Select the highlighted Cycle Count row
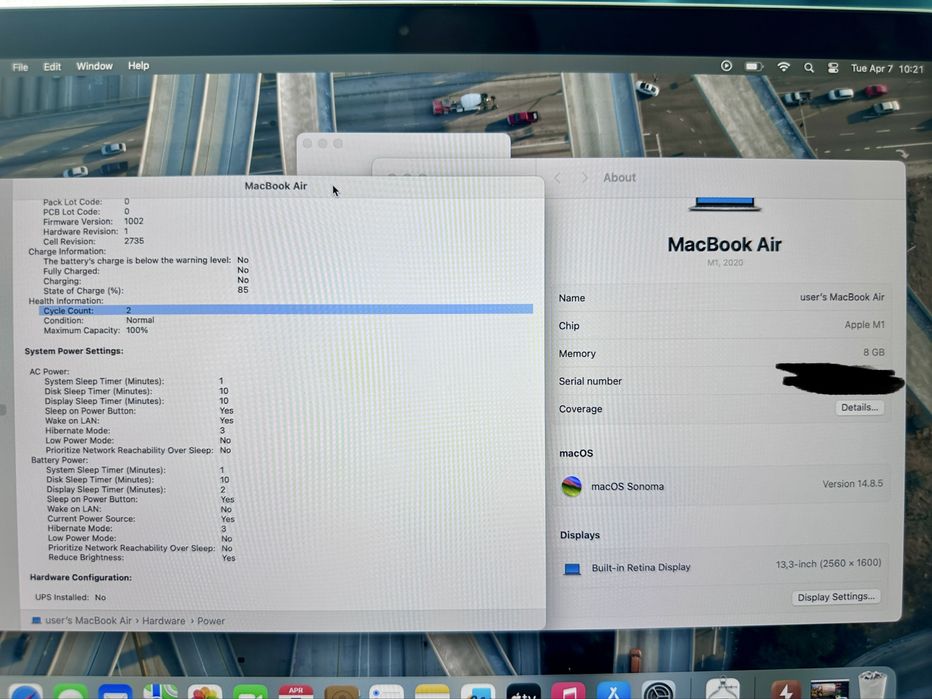 tap(286, 310)
